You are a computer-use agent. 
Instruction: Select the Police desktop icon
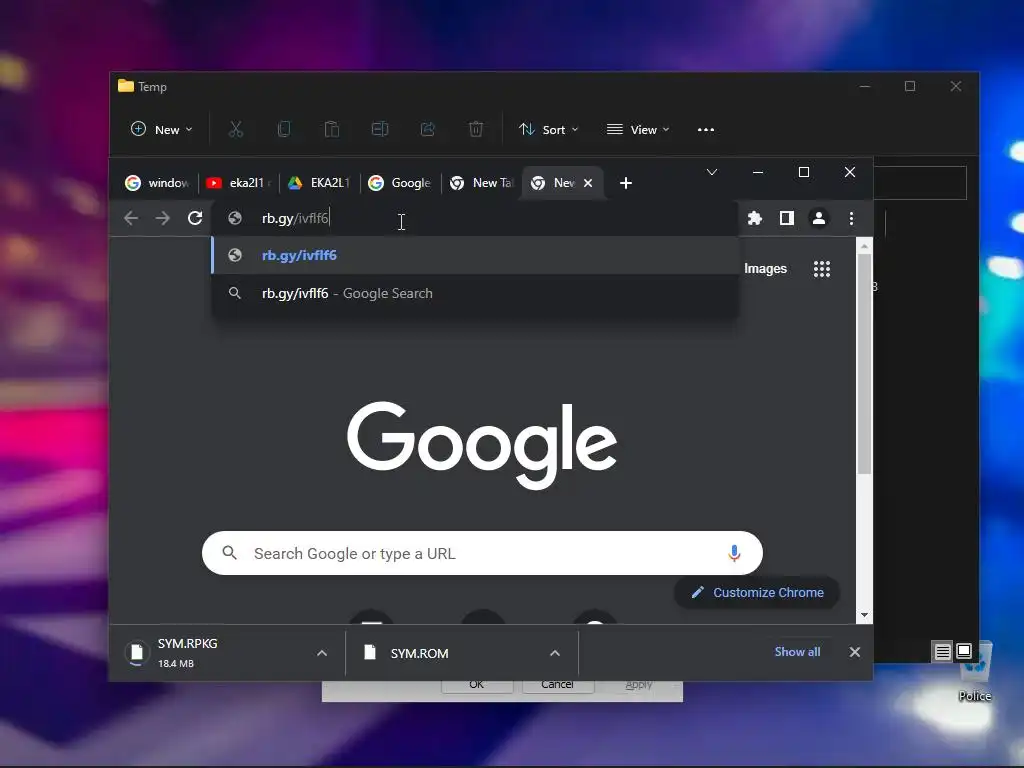pyautogui.click(x=974, y=673)
